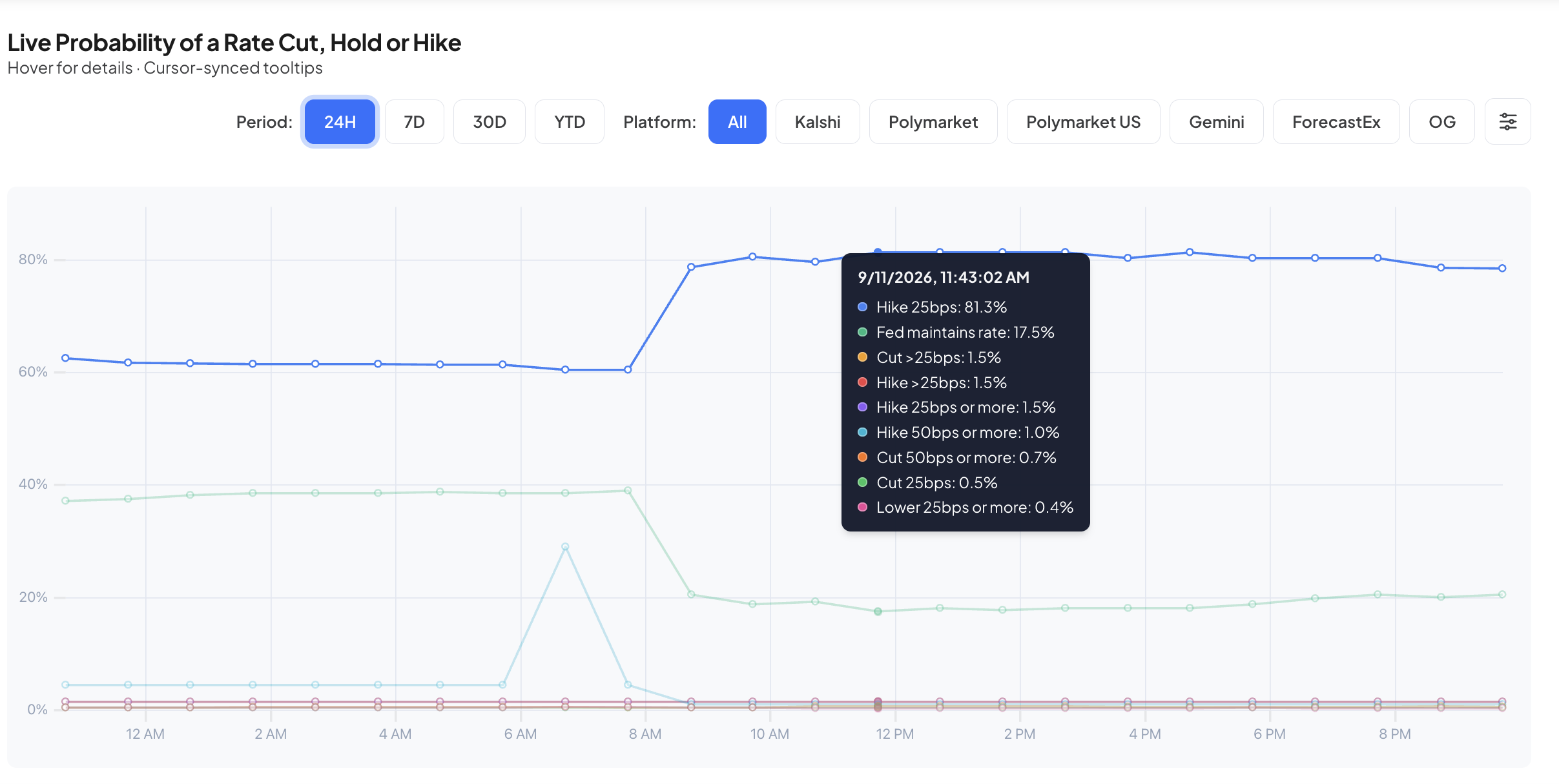Filter platform by Polymarket
Viewport: 1559px width, 784px height.
pos(933,121)
